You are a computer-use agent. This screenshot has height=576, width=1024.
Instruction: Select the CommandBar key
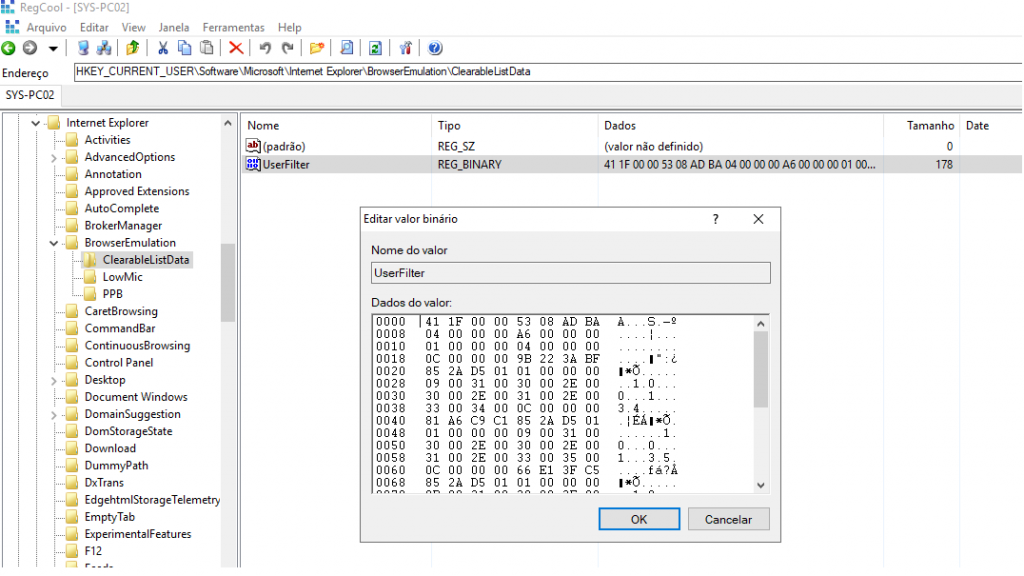point(120,328)
